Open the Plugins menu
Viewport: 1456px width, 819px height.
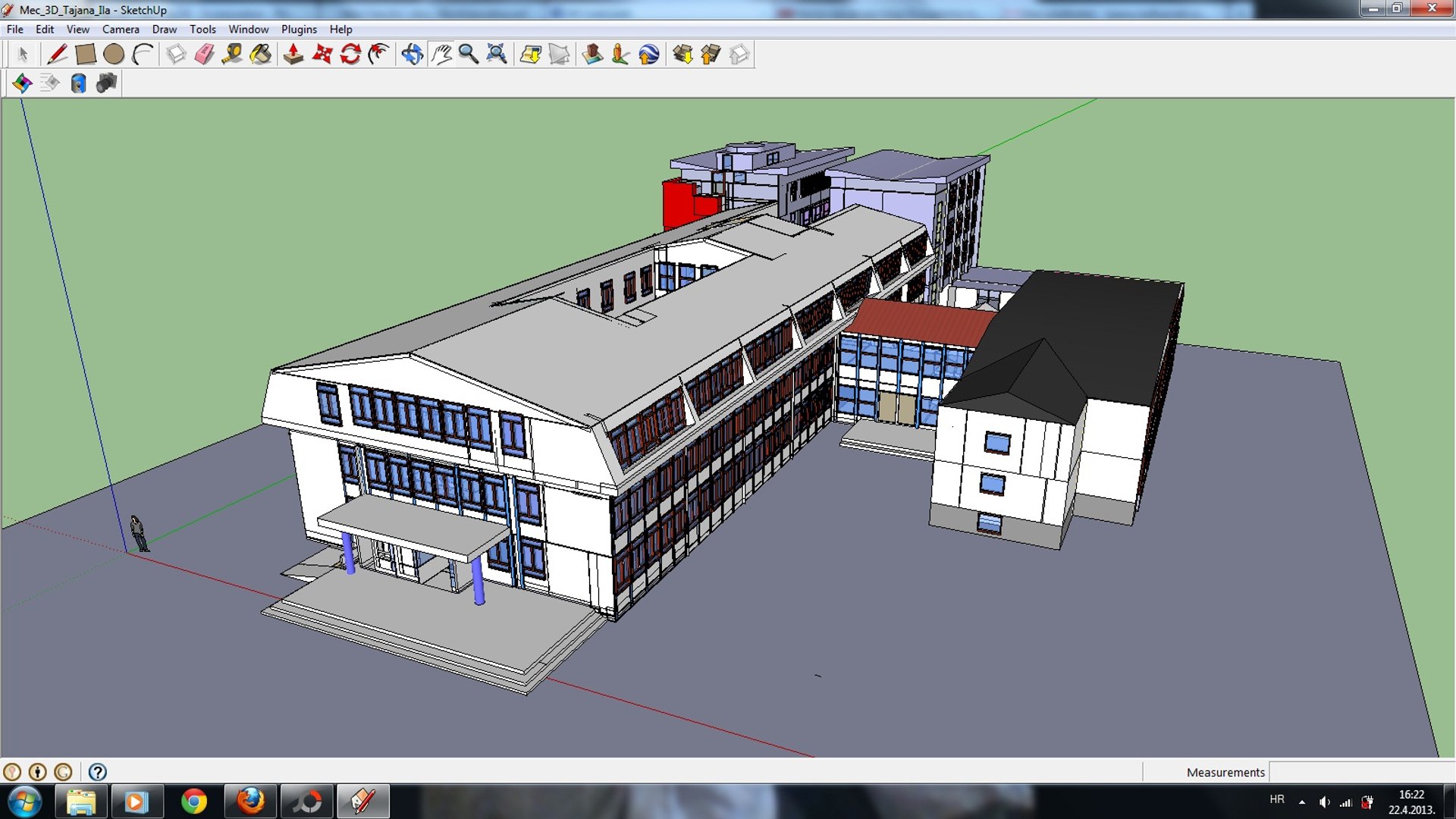[x=300, y=30]
